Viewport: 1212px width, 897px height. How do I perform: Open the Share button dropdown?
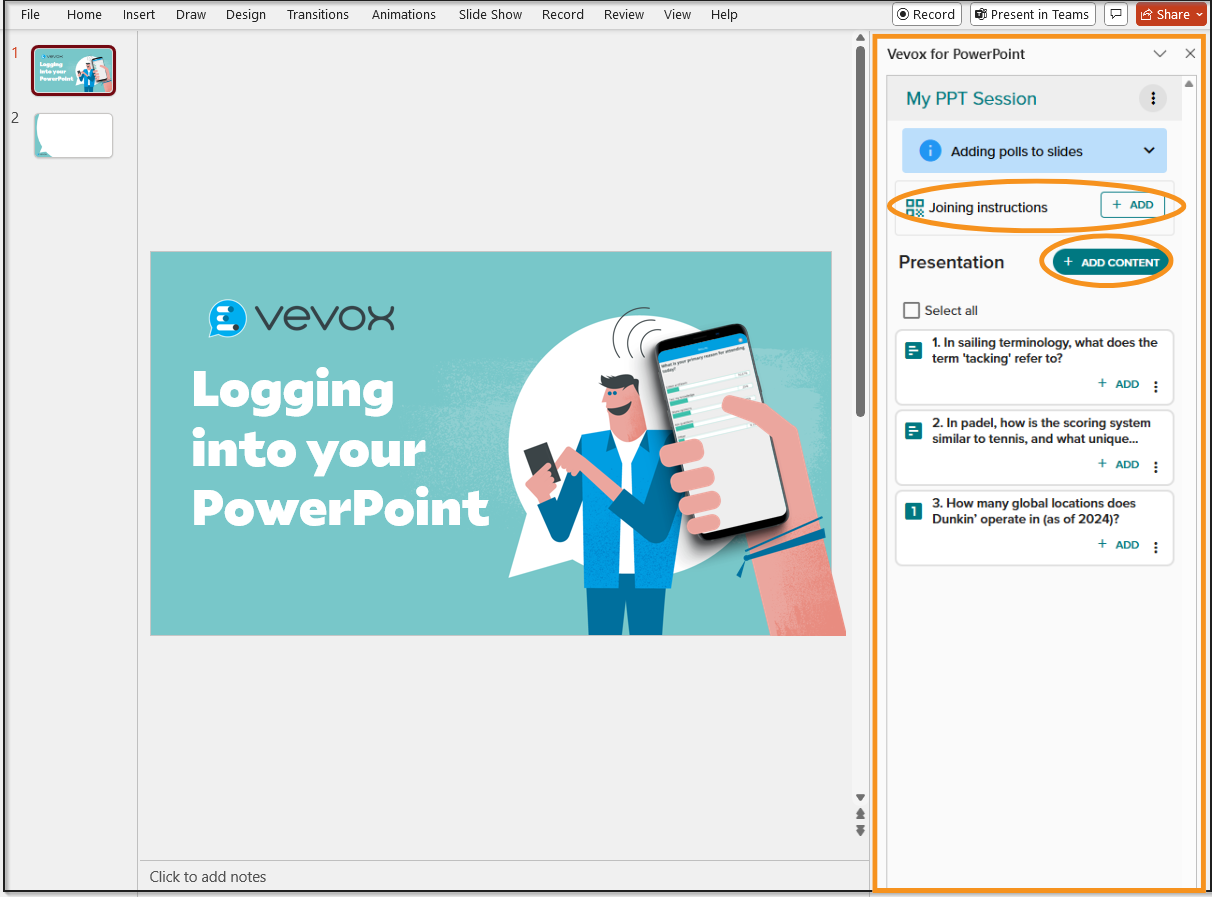click(x=1200, y=15)
